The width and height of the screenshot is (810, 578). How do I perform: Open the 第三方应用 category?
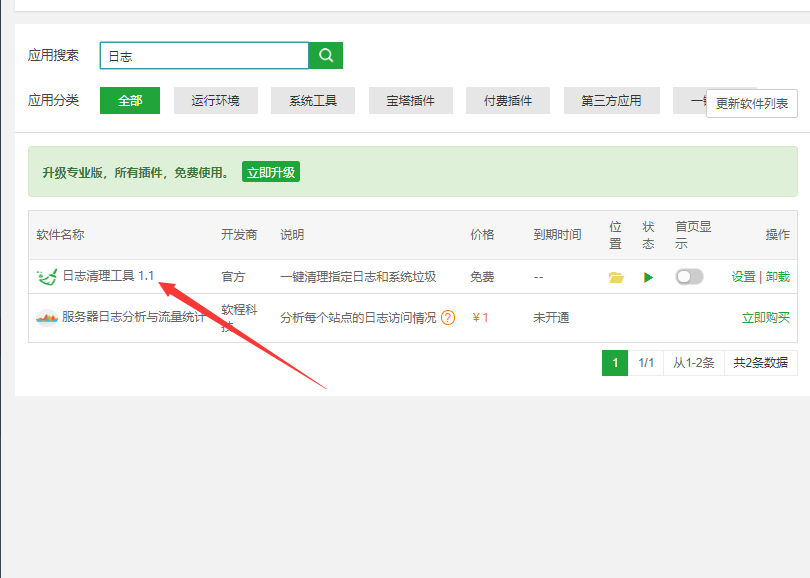[611, 101]
